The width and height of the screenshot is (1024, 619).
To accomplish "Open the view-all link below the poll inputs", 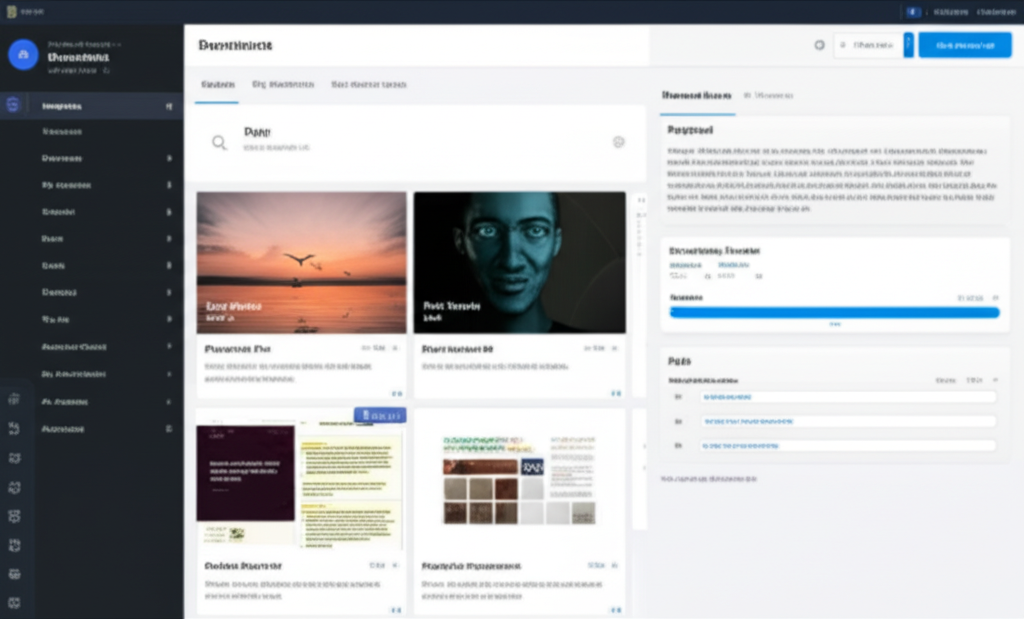I will [x=711, y=478].
